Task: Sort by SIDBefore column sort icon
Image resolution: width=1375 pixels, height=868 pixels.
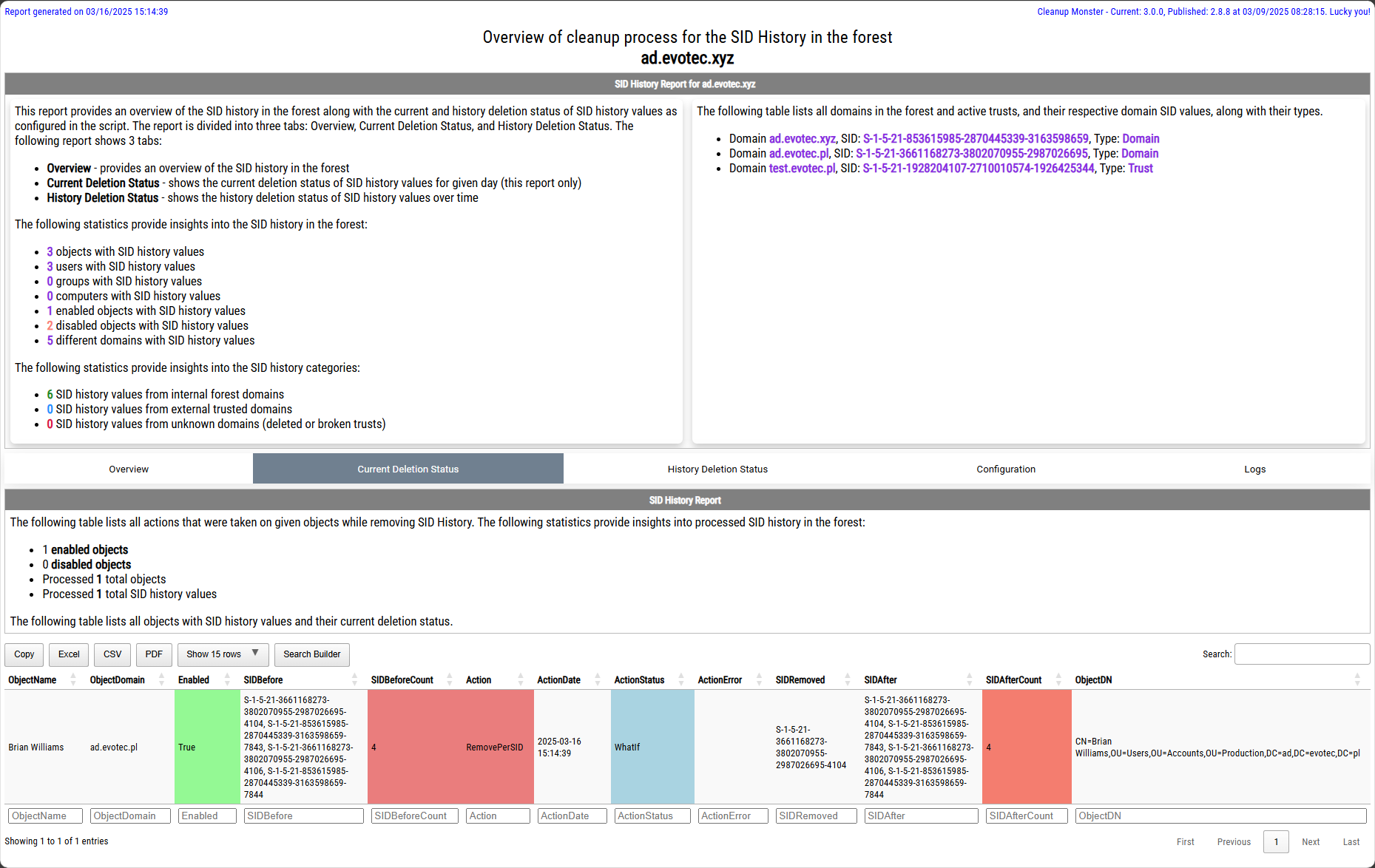Action: point(354,679)
